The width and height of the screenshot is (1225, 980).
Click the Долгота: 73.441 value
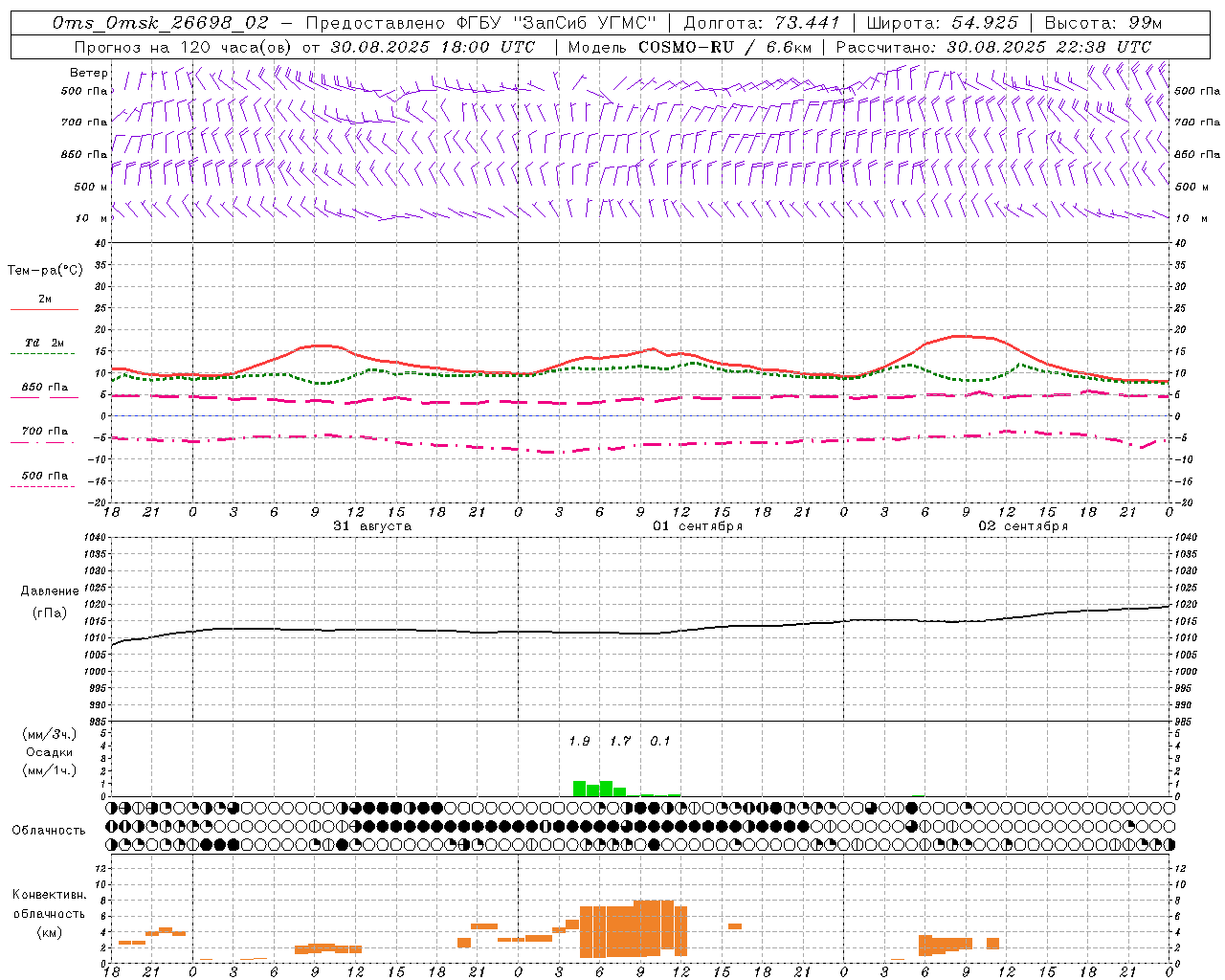(x=762, y=23)
